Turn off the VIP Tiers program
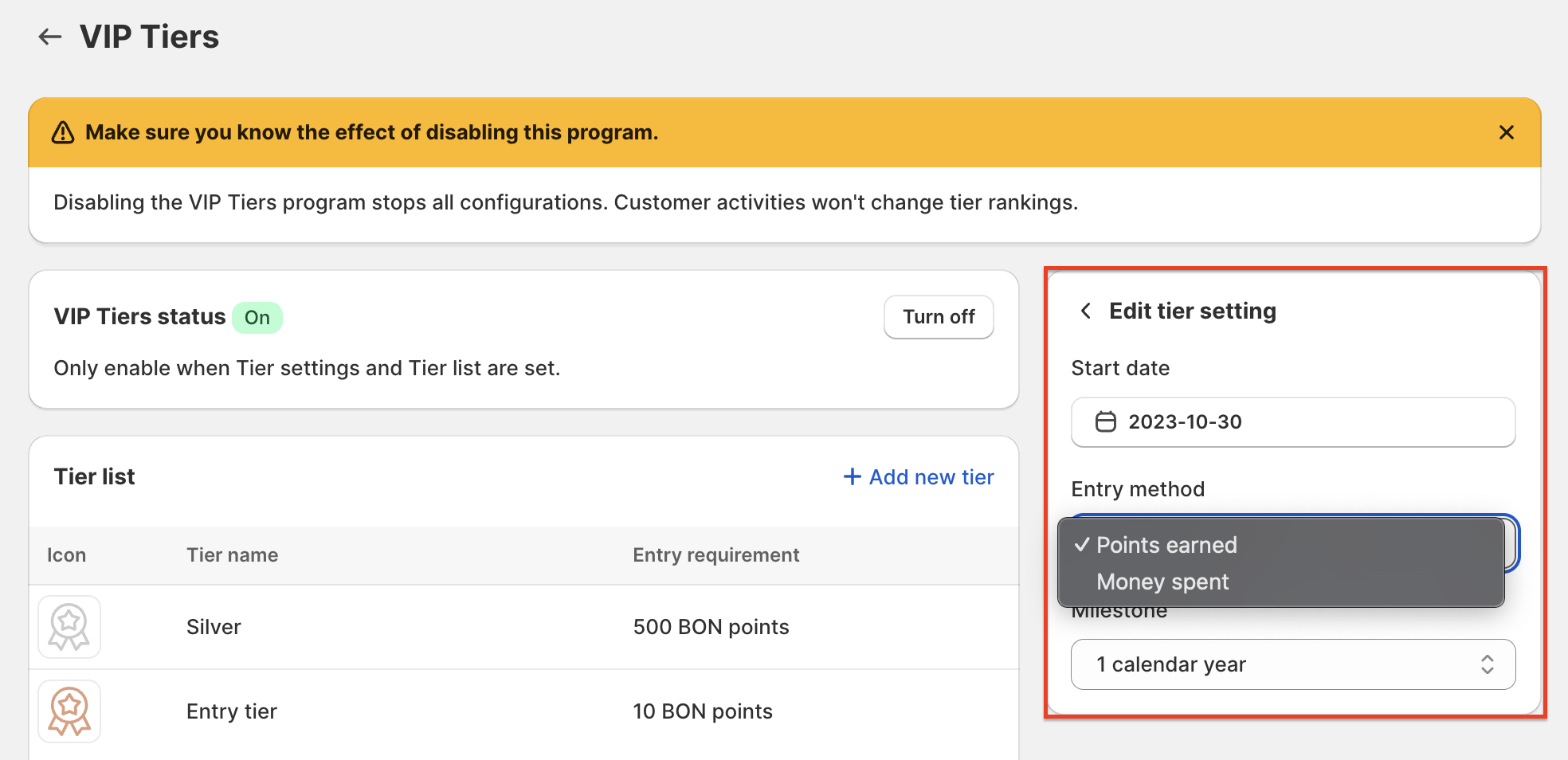The width and height of the screenshot is (1568, 760). tap(938, 316)
